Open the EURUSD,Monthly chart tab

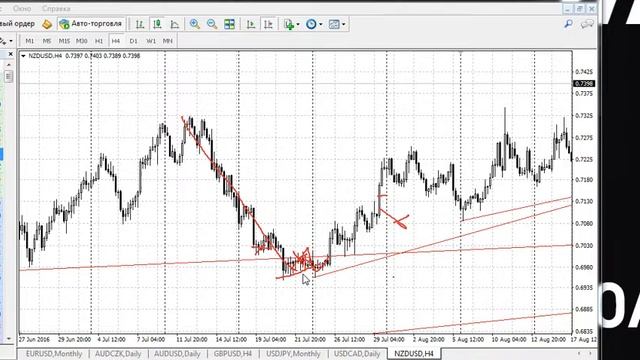coord(54,353)
